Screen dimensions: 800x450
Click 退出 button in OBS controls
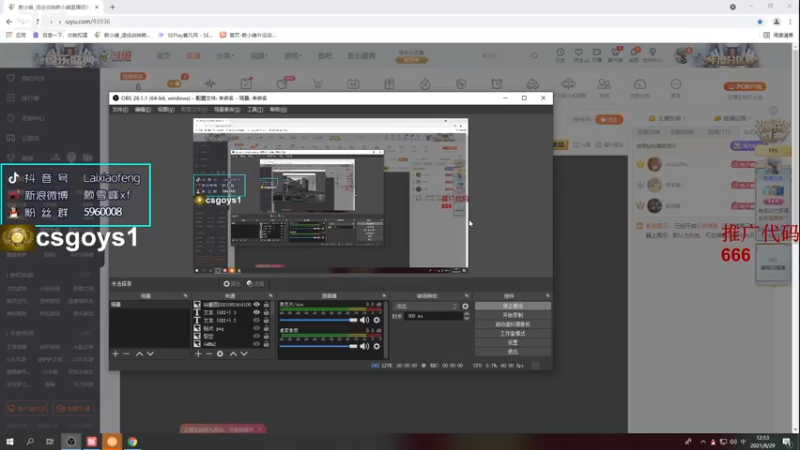coord(513,352)
